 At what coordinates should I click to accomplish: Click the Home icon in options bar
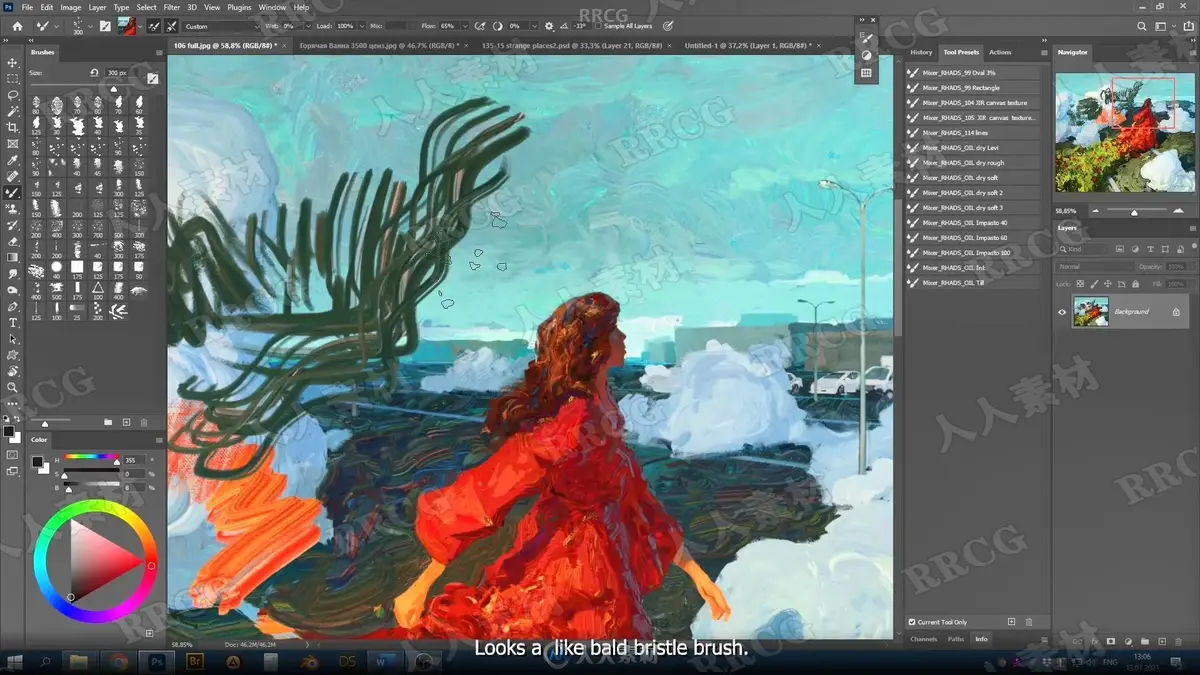click(17, 26)
